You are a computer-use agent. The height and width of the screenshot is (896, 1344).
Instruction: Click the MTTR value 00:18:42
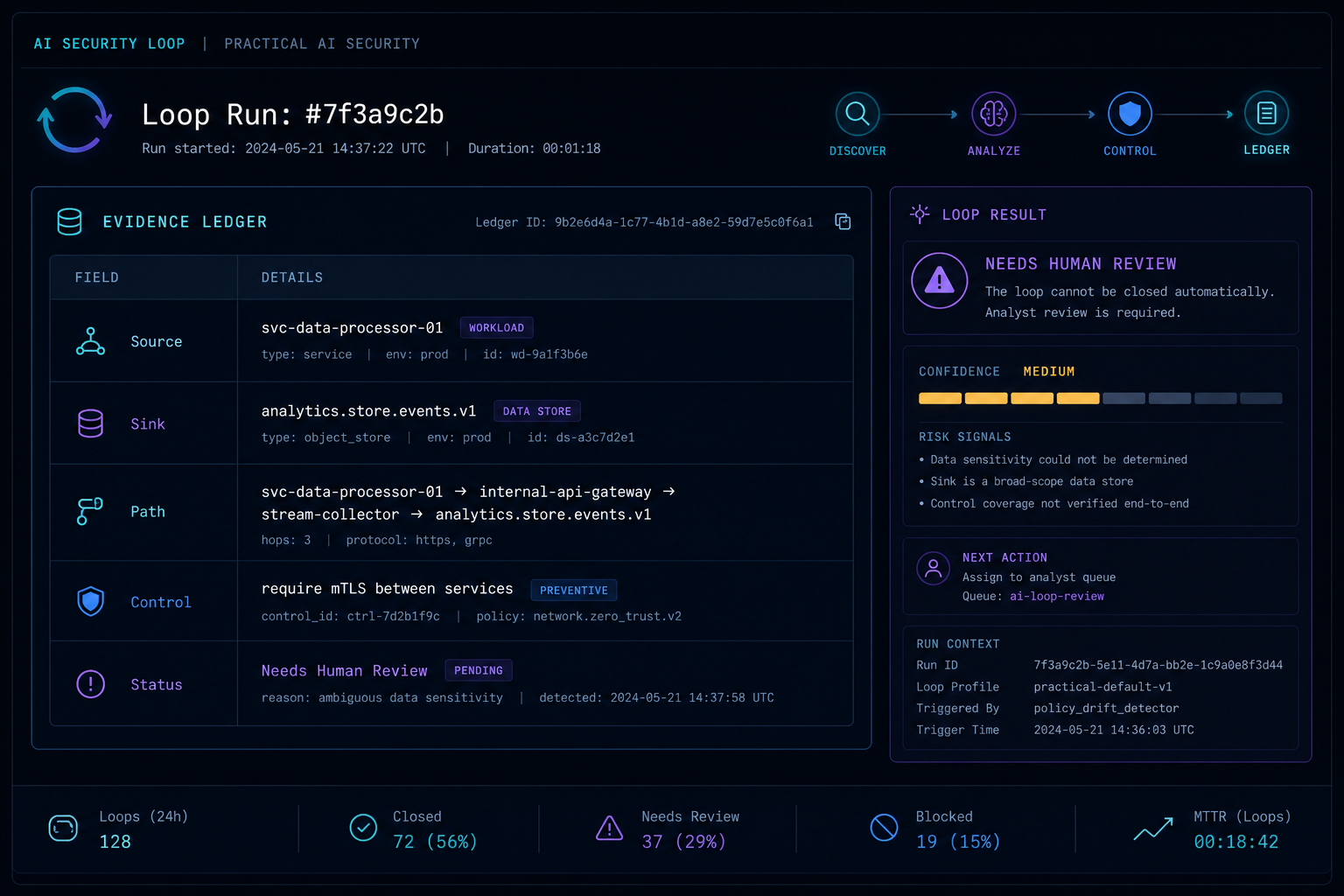pos(1236,842)
